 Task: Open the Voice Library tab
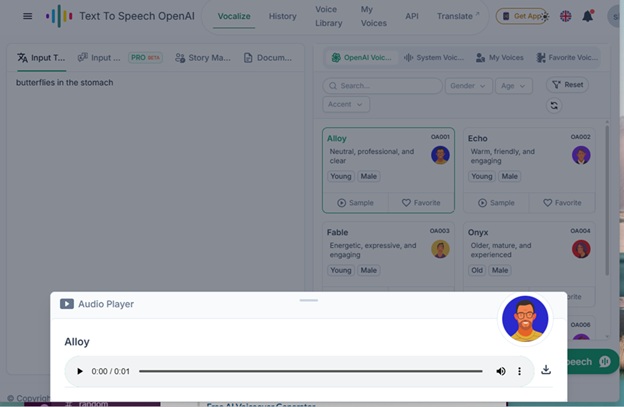(329, 16)
